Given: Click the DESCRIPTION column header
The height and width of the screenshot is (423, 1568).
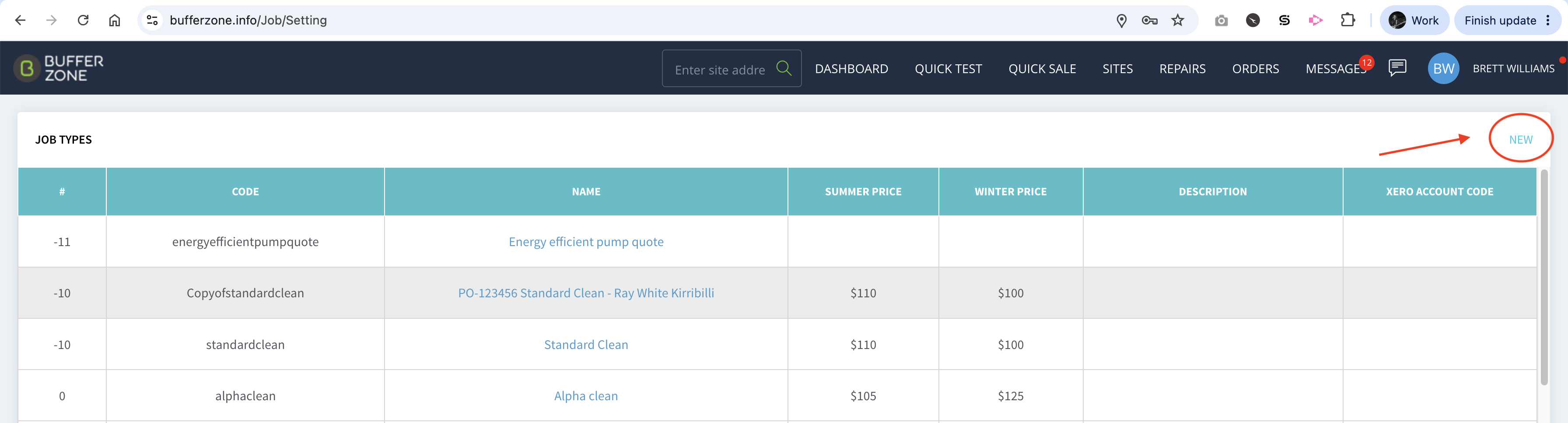Looking at the screenshot, I should (x=1212, y=191).
